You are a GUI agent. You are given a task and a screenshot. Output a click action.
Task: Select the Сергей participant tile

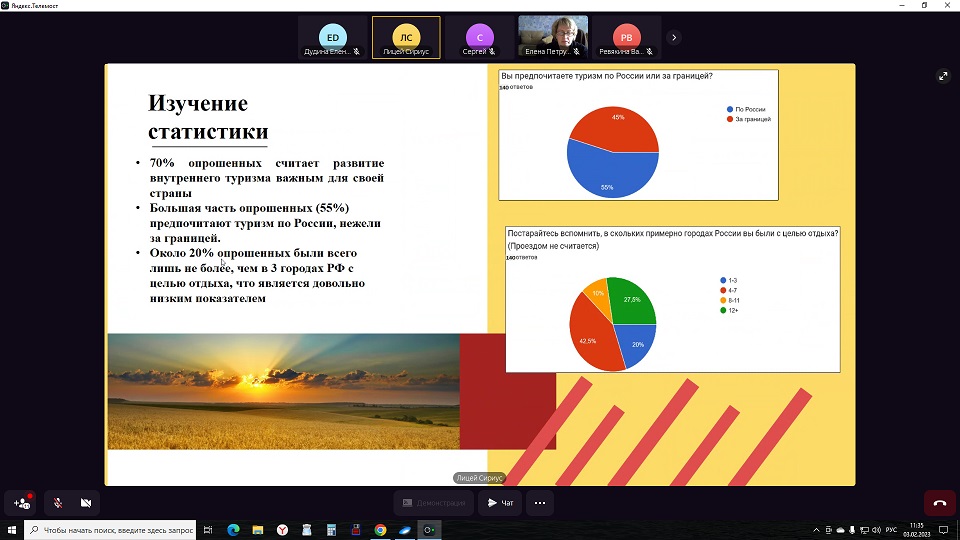[479, 38]
